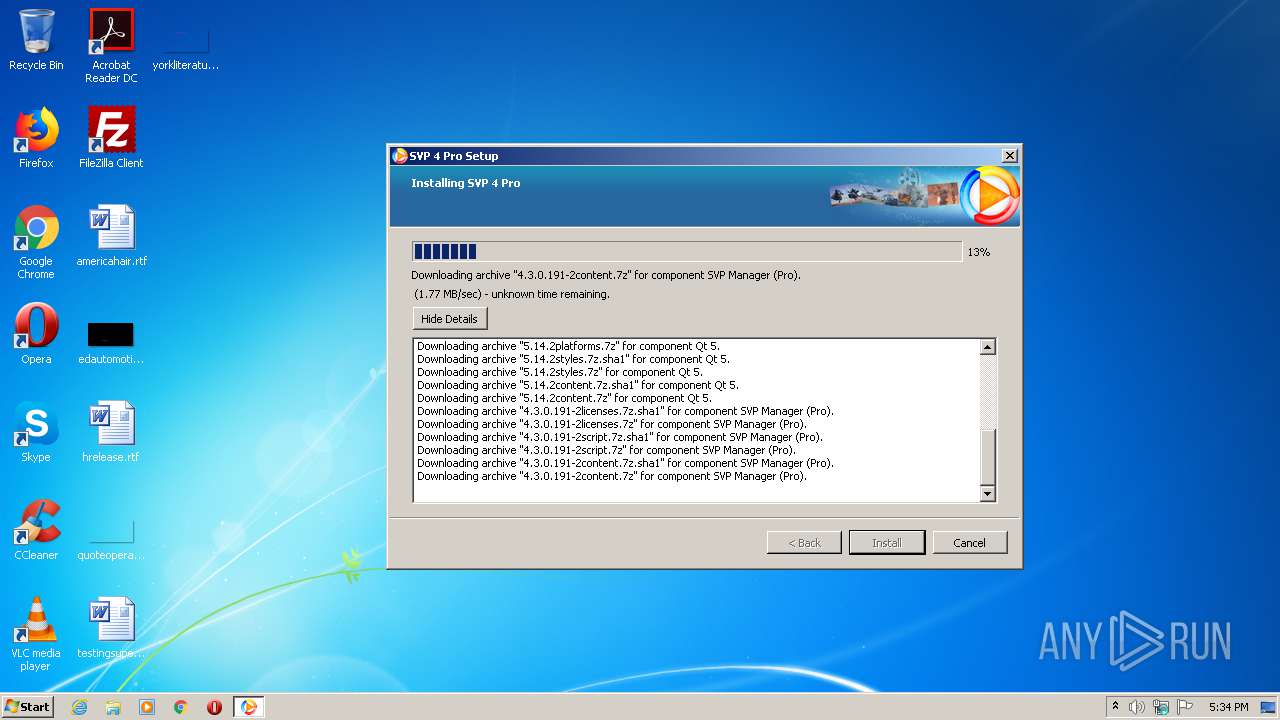Select log line "4.3.0.191-2licenses.7z.sha1"
Viewport: 1280px width, 720px height.
pos(625,411)
